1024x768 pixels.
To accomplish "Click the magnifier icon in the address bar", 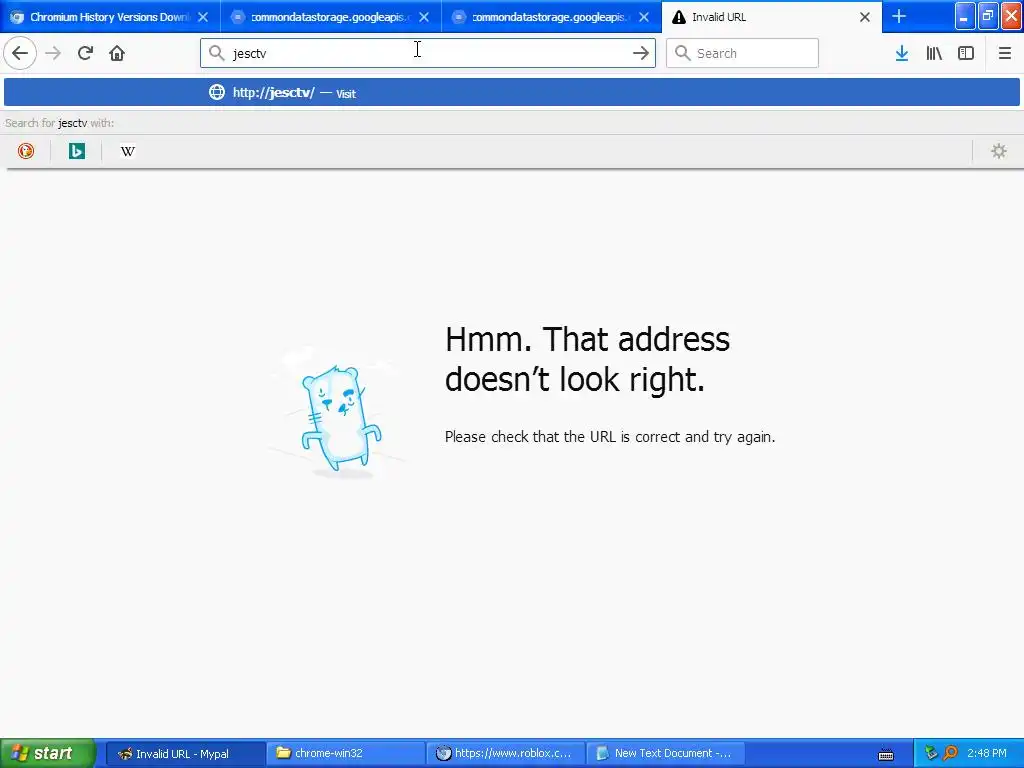I will pos(217,53).
